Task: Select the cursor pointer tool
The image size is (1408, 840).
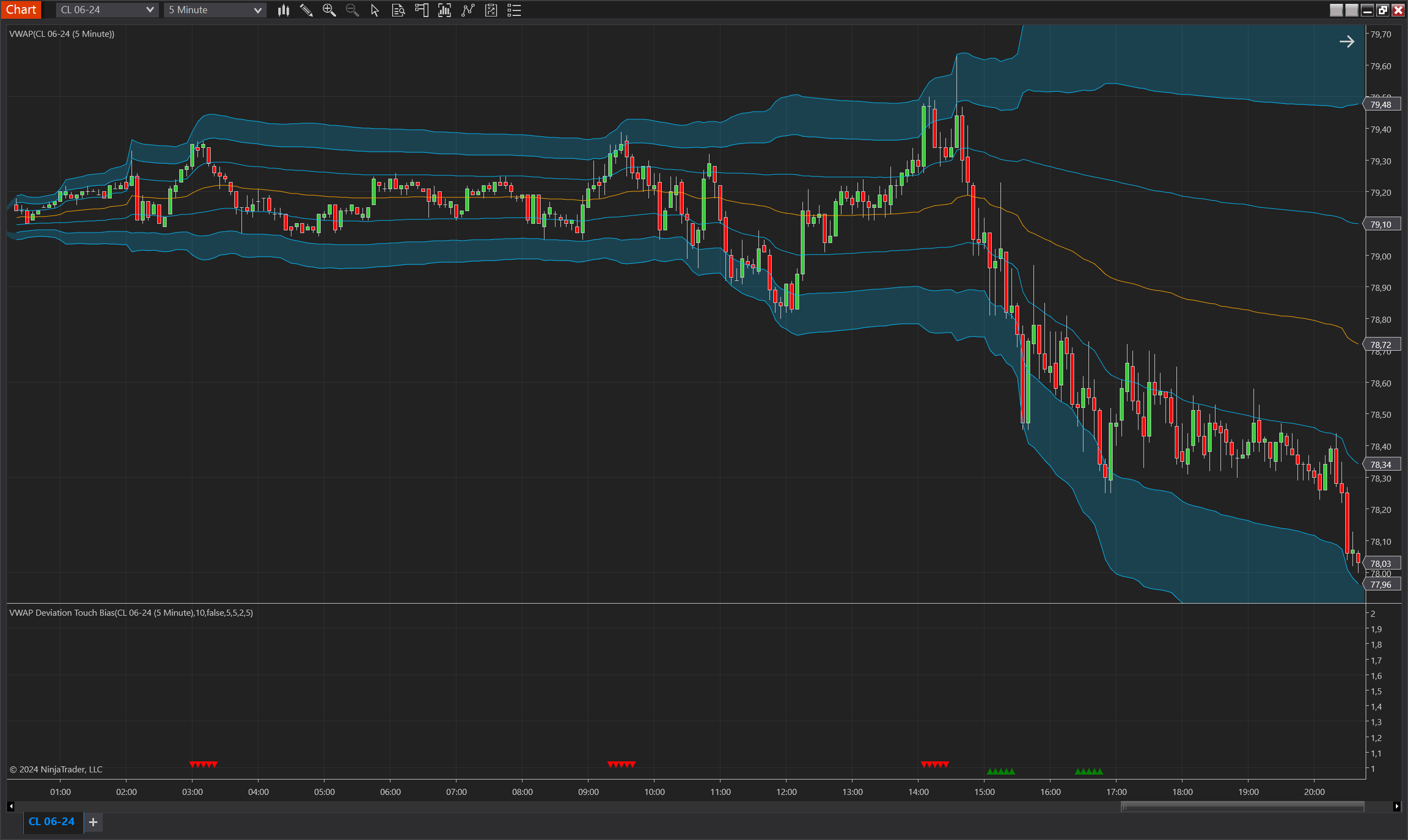Action: pyautogui.click(x=375, y=10)
